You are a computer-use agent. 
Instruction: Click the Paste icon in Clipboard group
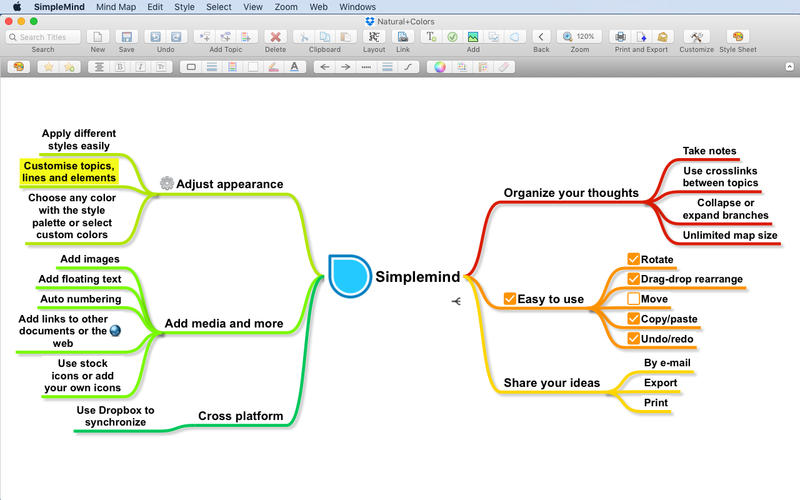345,37
